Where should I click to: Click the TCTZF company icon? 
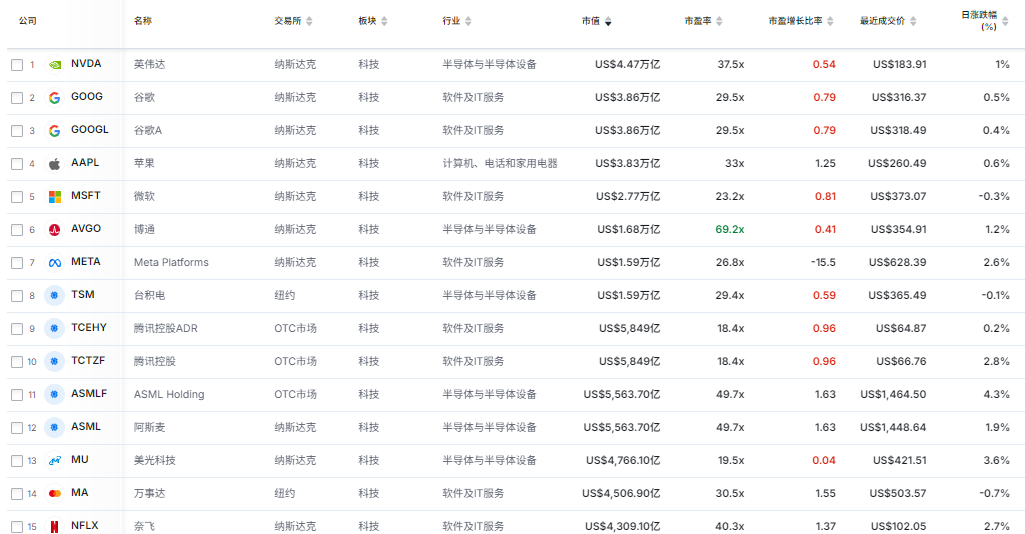click(55, 361)
